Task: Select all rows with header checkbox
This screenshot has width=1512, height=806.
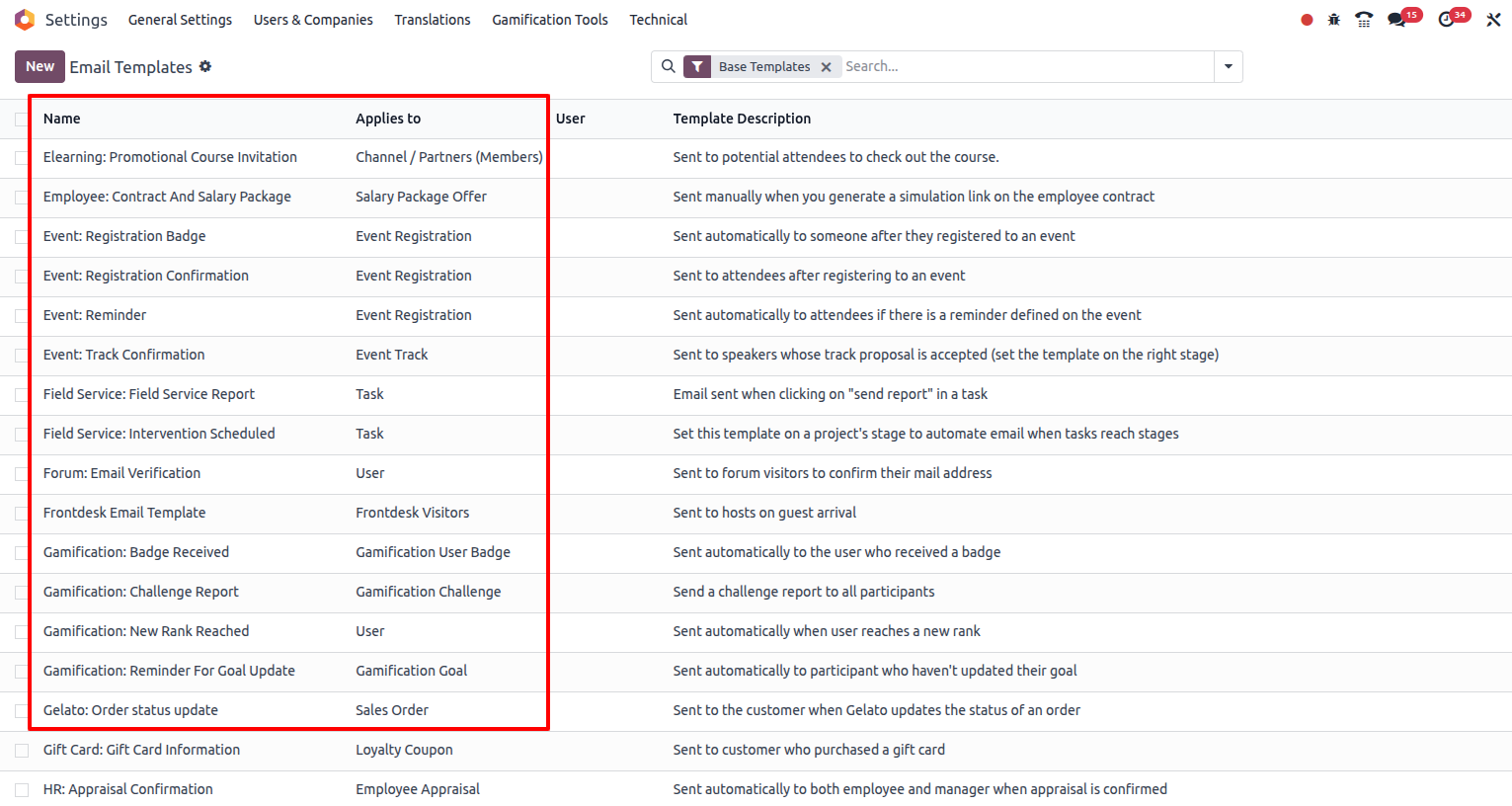Action: tap(22, 119)
